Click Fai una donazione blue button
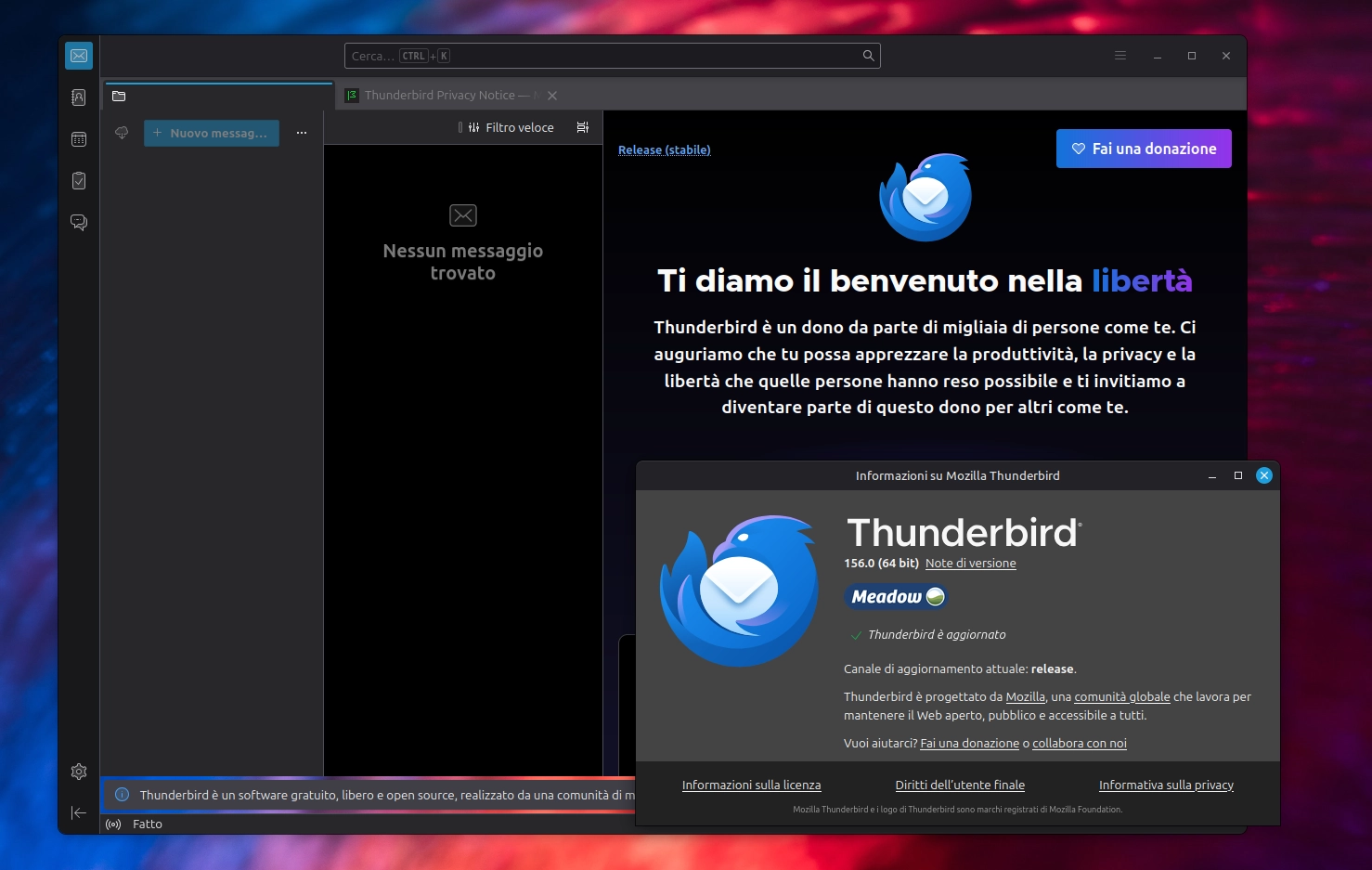This screenshot has height=870, width=1372. pyautogui.click(x=1144, y=149)
